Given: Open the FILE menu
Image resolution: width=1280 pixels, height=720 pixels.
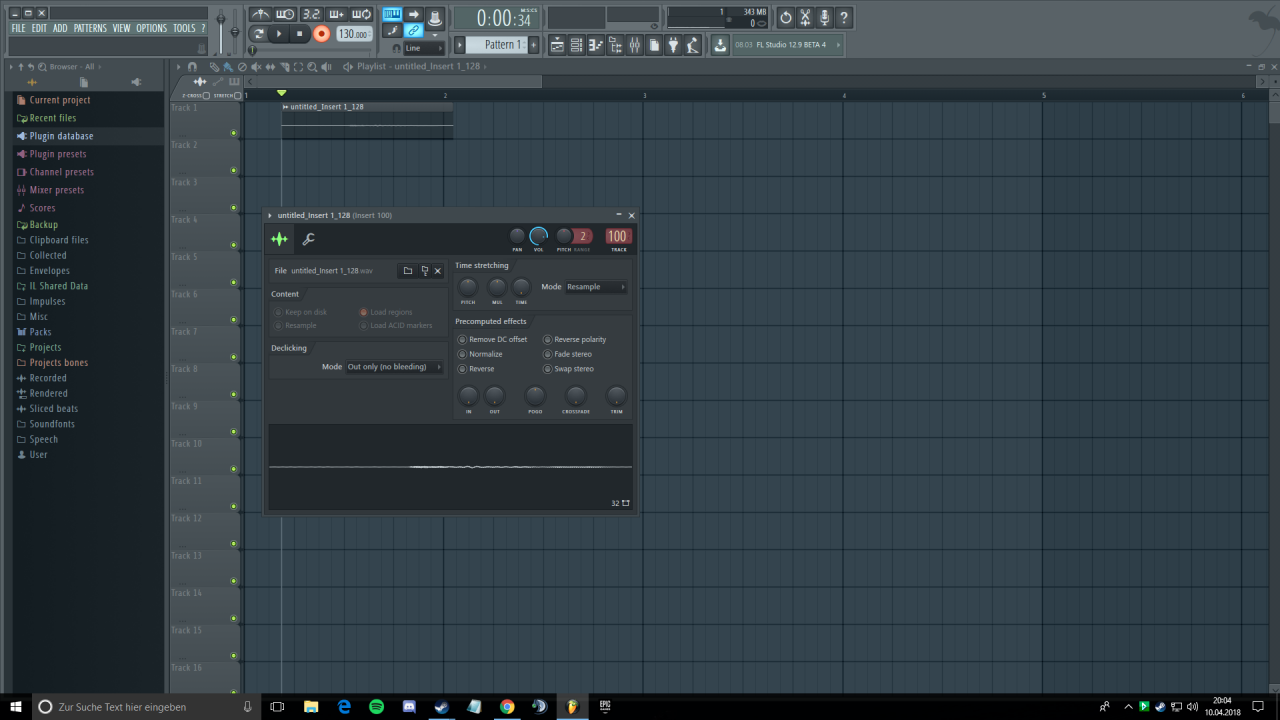Looking at the screenshot, I should (x=19, y=28).
